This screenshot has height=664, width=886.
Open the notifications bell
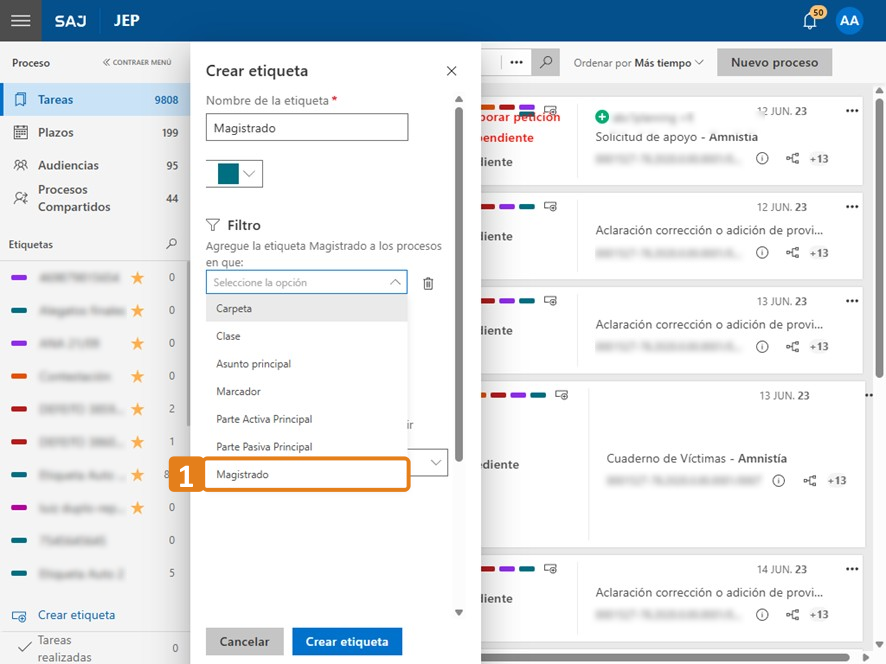tap(810, 21)
